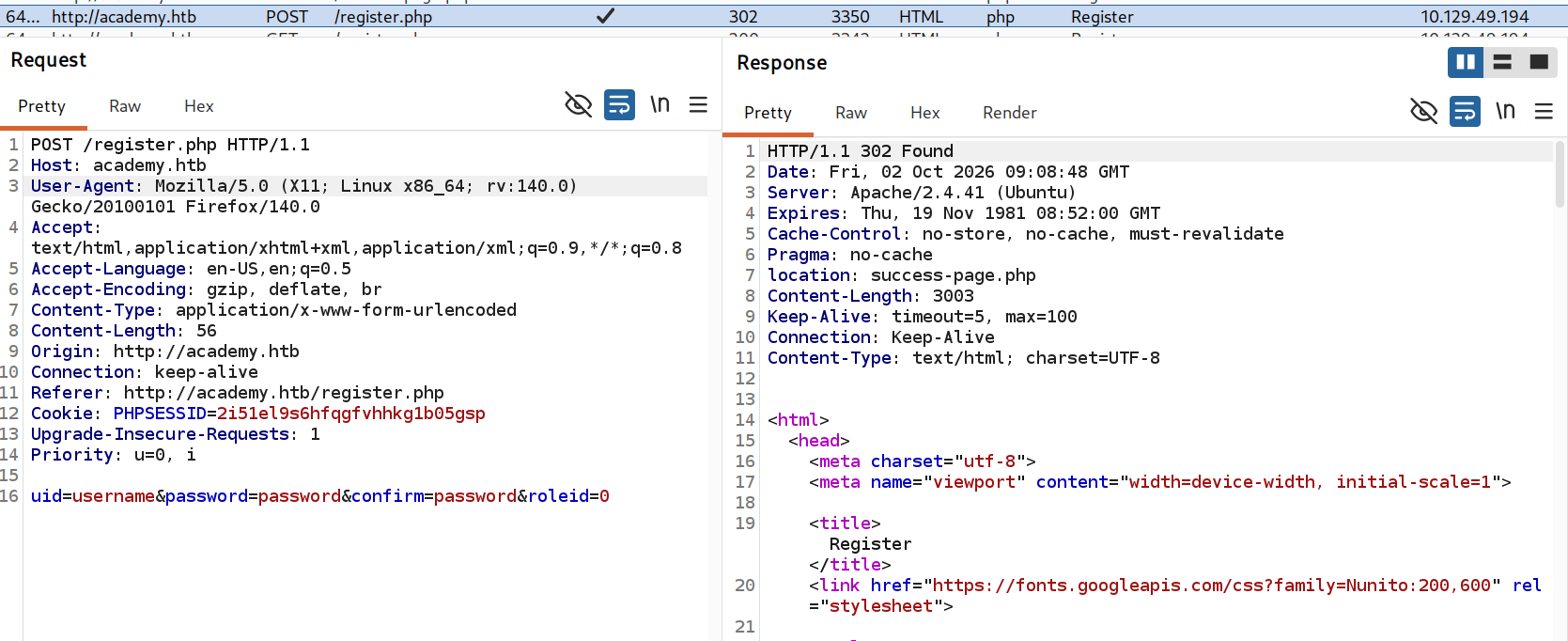Click the confirm parameter name in request body
1568x641 pixels.
(x=387, y=496)
